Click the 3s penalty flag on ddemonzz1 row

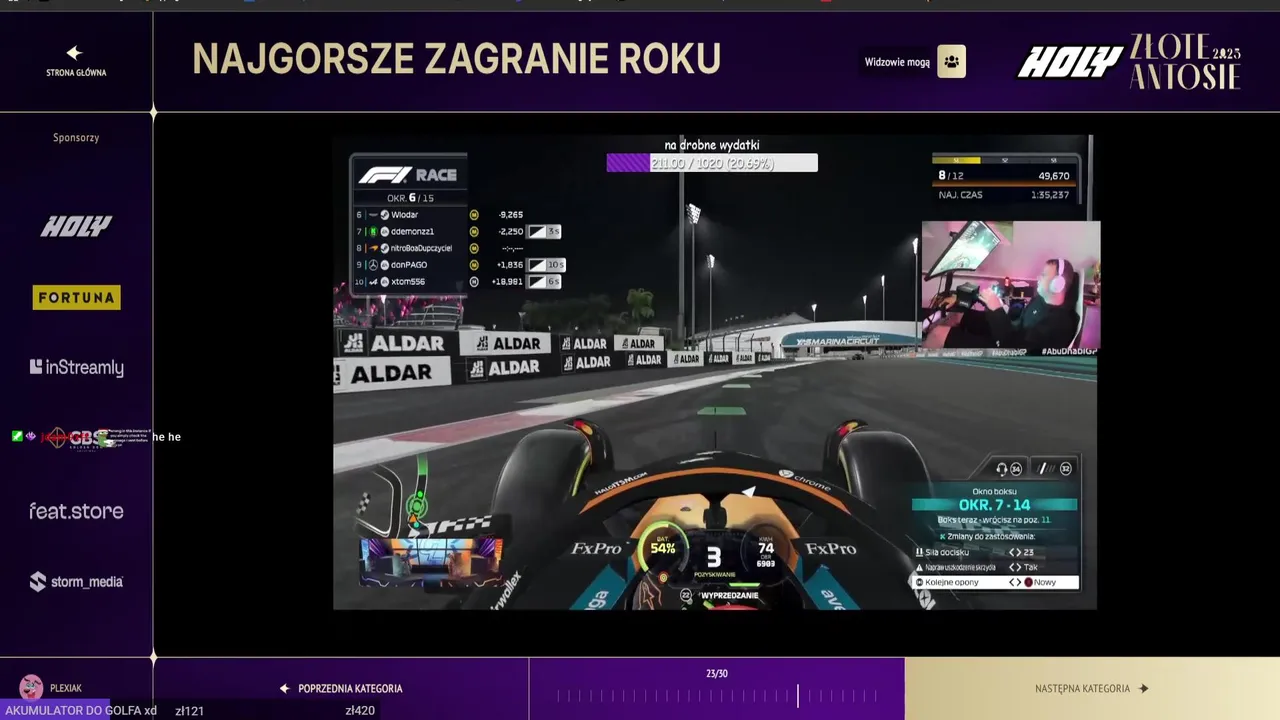[x=544, y=231]
